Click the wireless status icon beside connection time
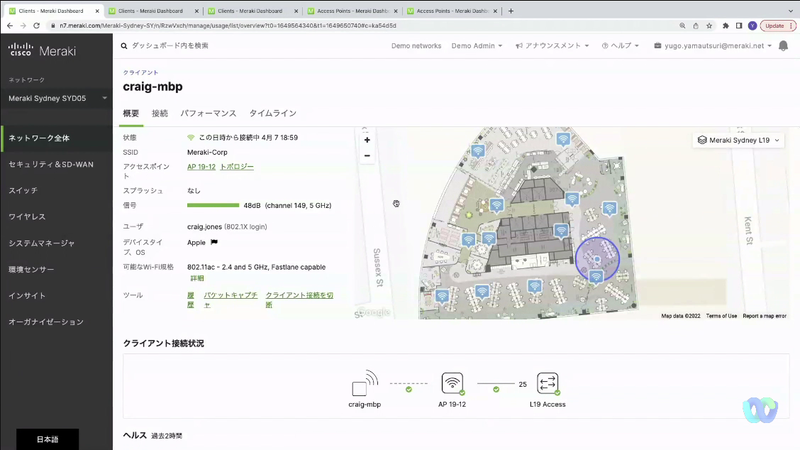This screenshot has width=800, height=450. point(191,137)
